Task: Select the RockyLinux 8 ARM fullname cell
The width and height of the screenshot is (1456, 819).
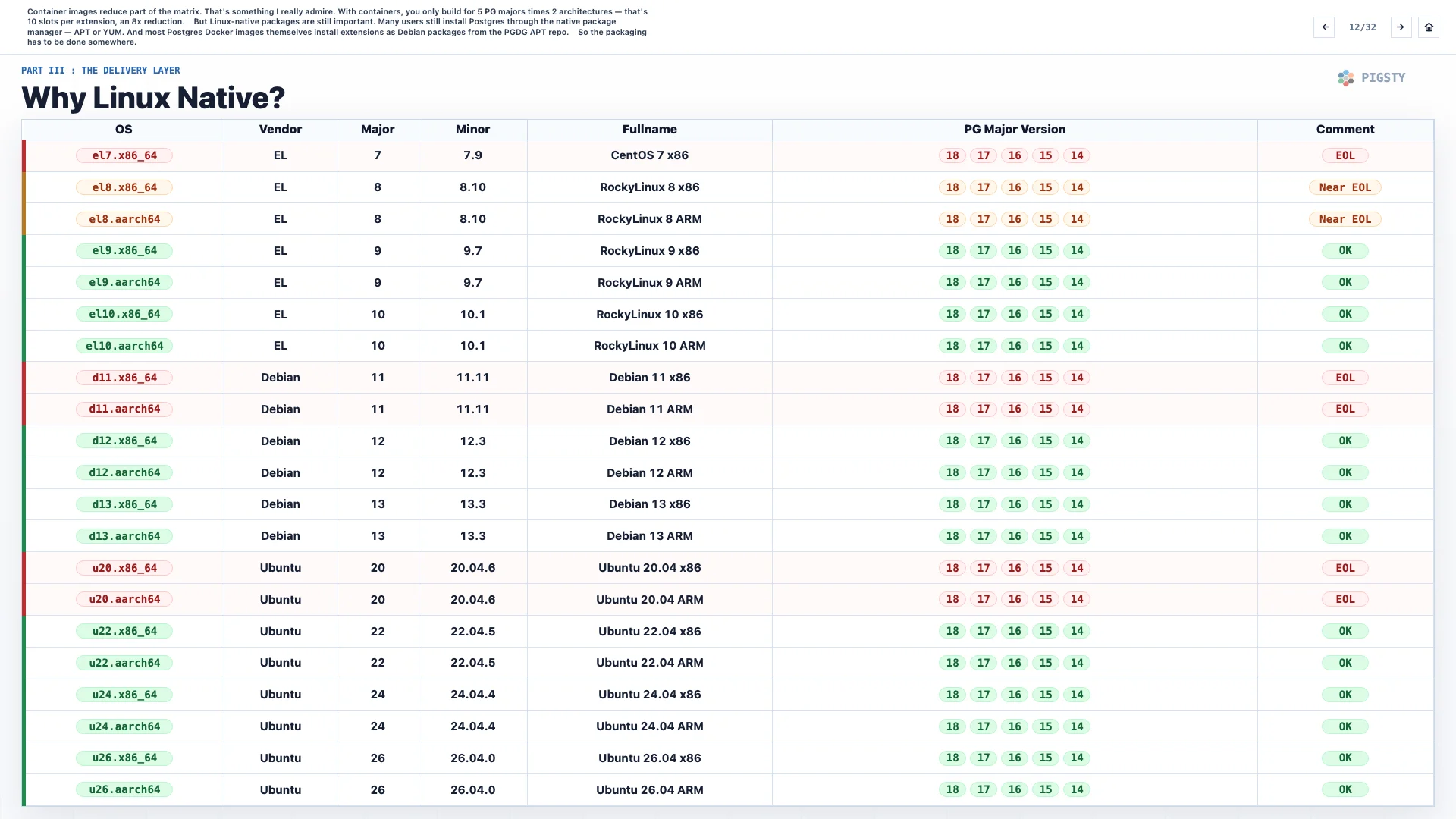Action: 650,219
